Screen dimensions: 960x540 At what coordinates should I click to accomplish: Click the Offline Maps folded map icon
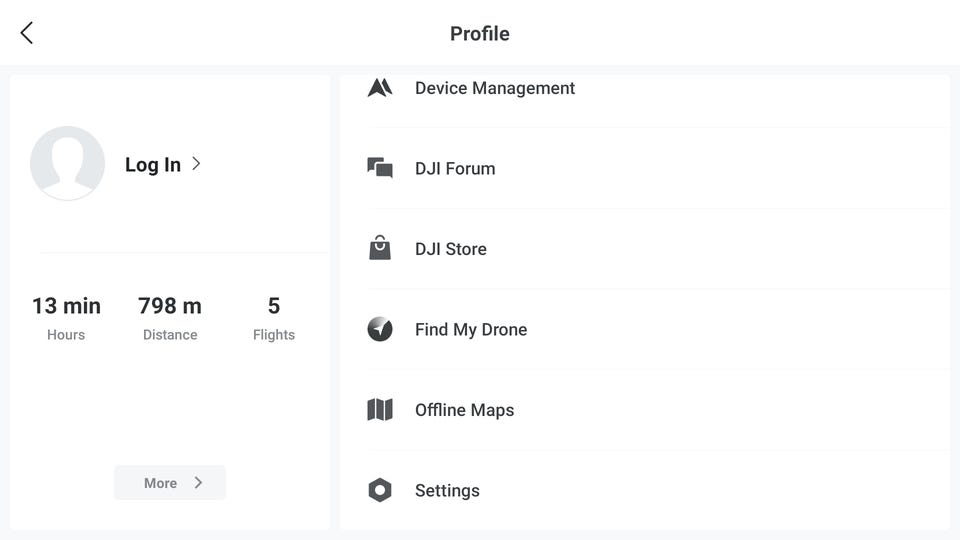[x=380, y=410]
